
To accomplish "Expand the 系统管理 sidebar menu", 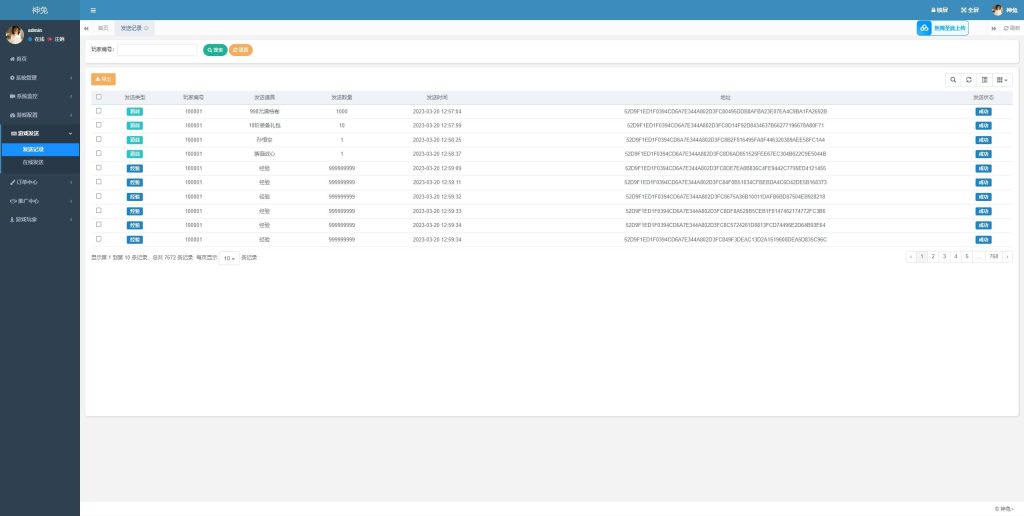I will tap(40, 77).
